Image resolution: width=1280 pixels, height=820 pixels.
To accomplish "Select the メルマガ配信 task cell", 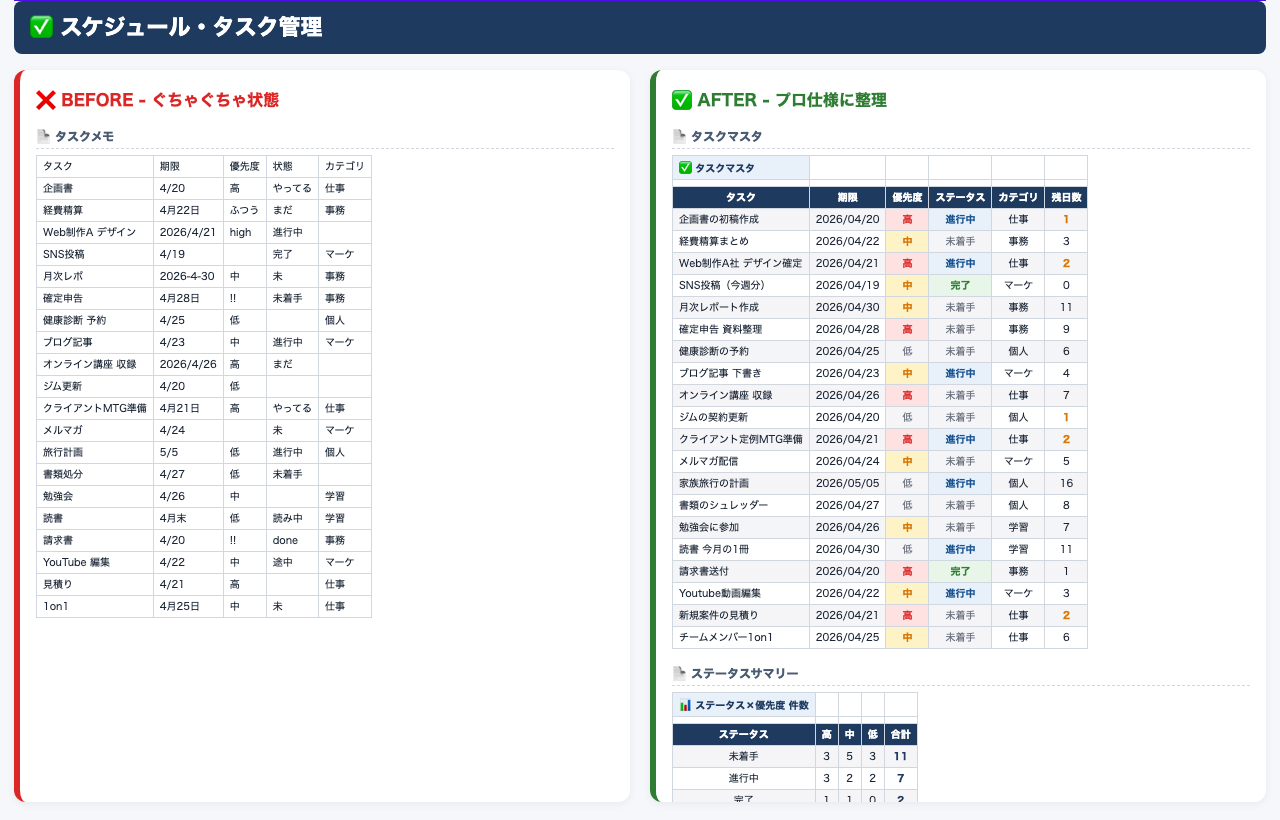I will pyautogui.click(x=741, y=461).
